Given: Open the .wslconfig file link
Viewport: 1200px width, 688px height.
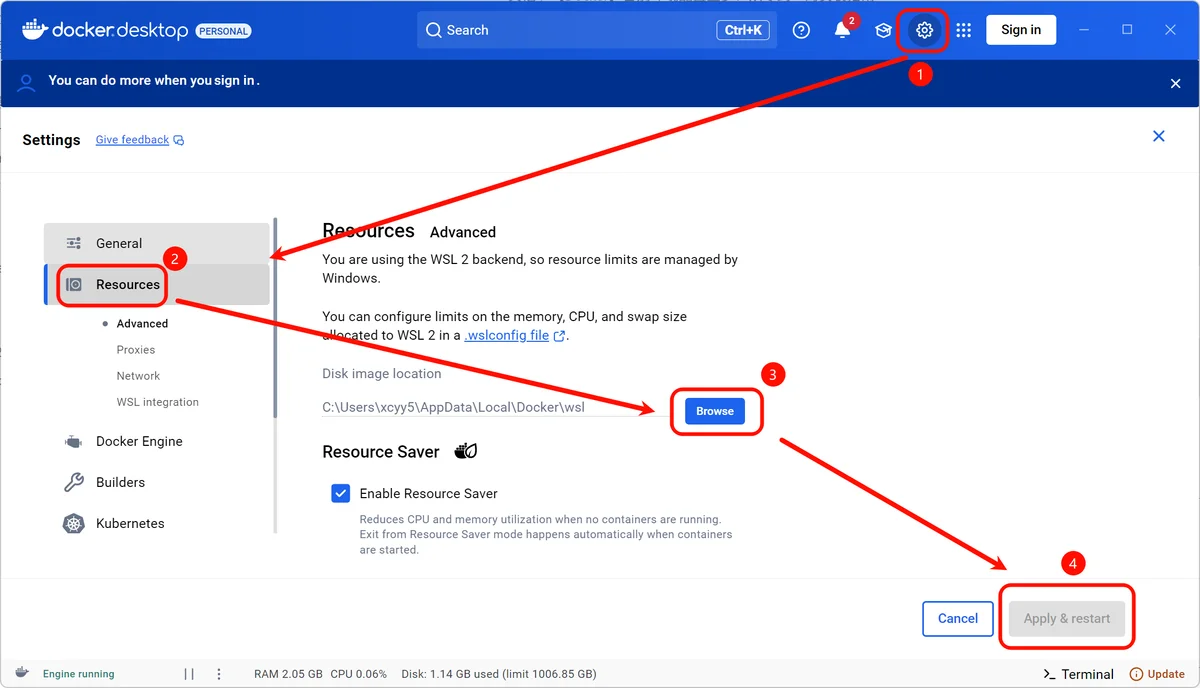Looking at the screenshot, I should [507, 336].
